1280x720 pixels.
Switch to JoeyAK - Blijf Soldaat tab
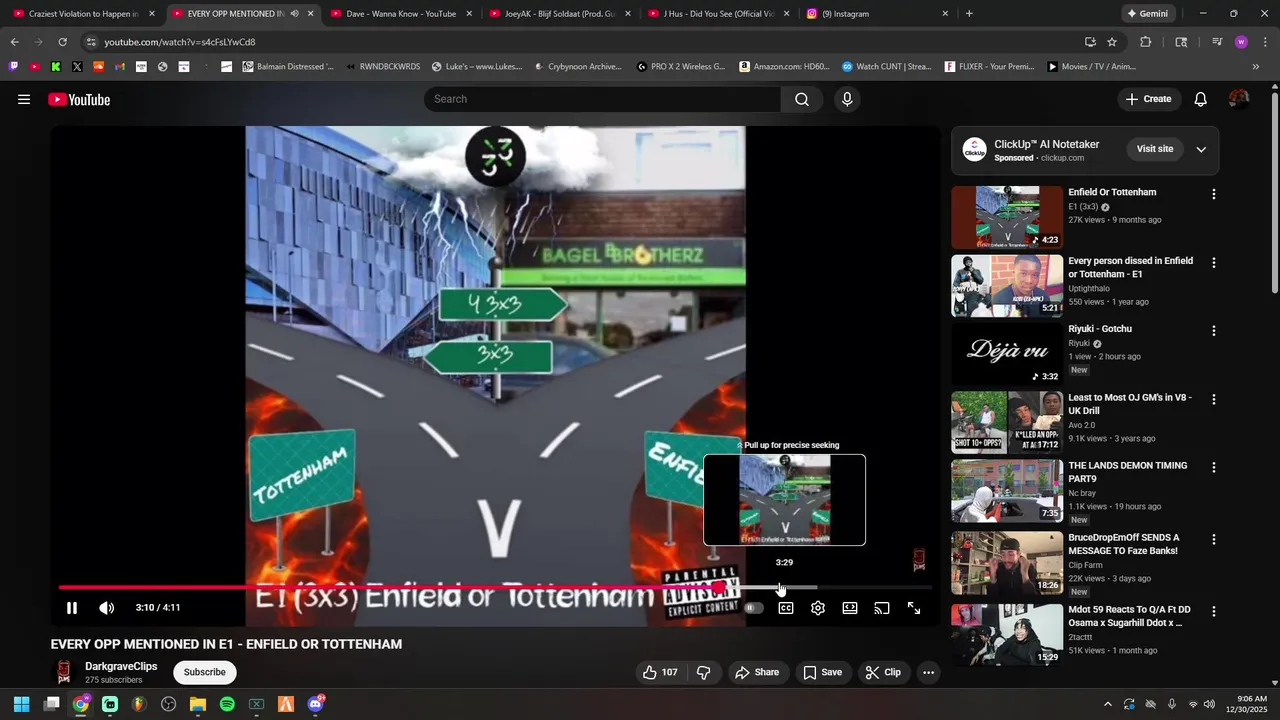click(559, 14)
